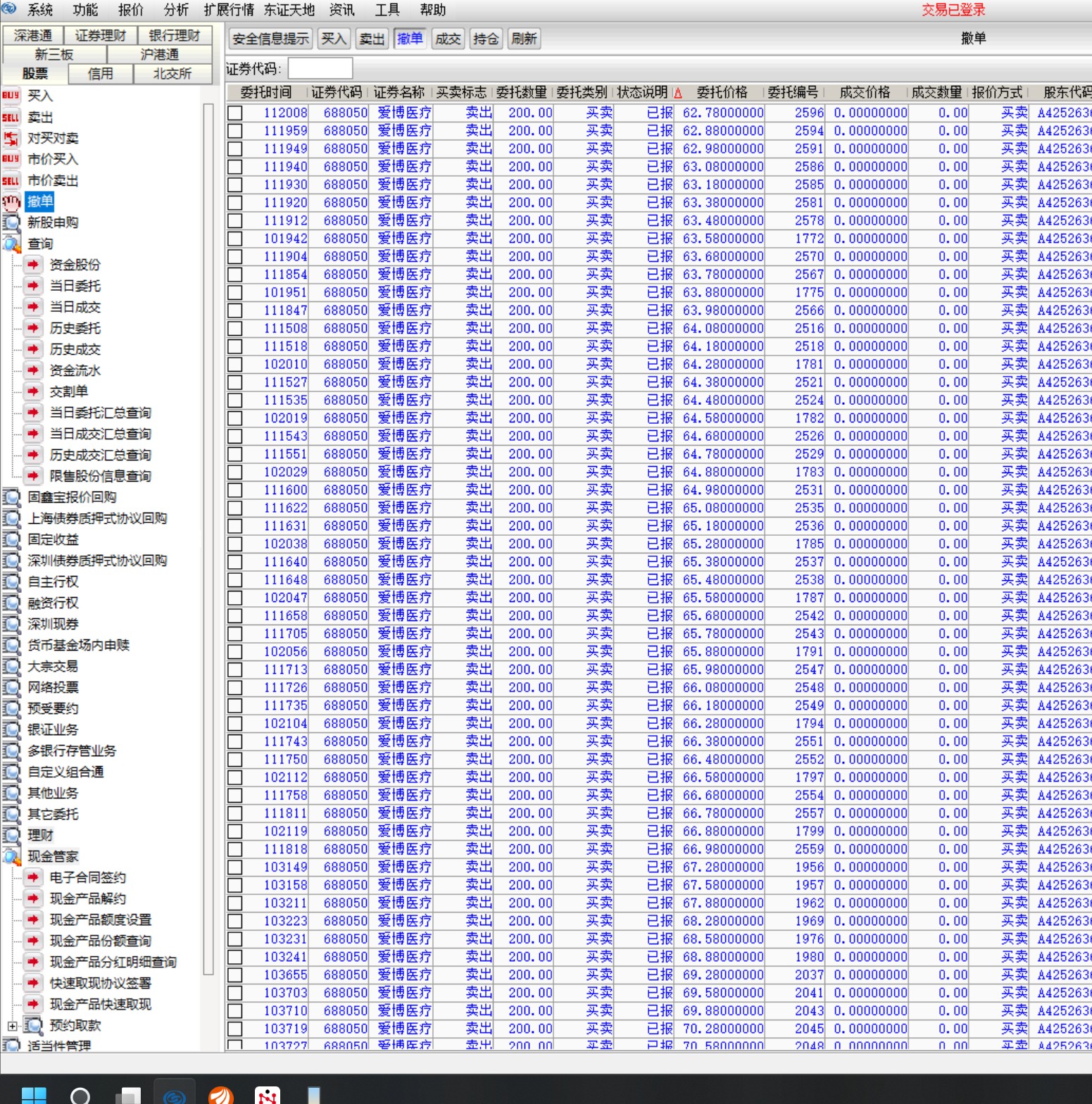Viewport: 1092px width, 1104px height.
Task: Click the 持仓 button
Action: pos(486,39)
